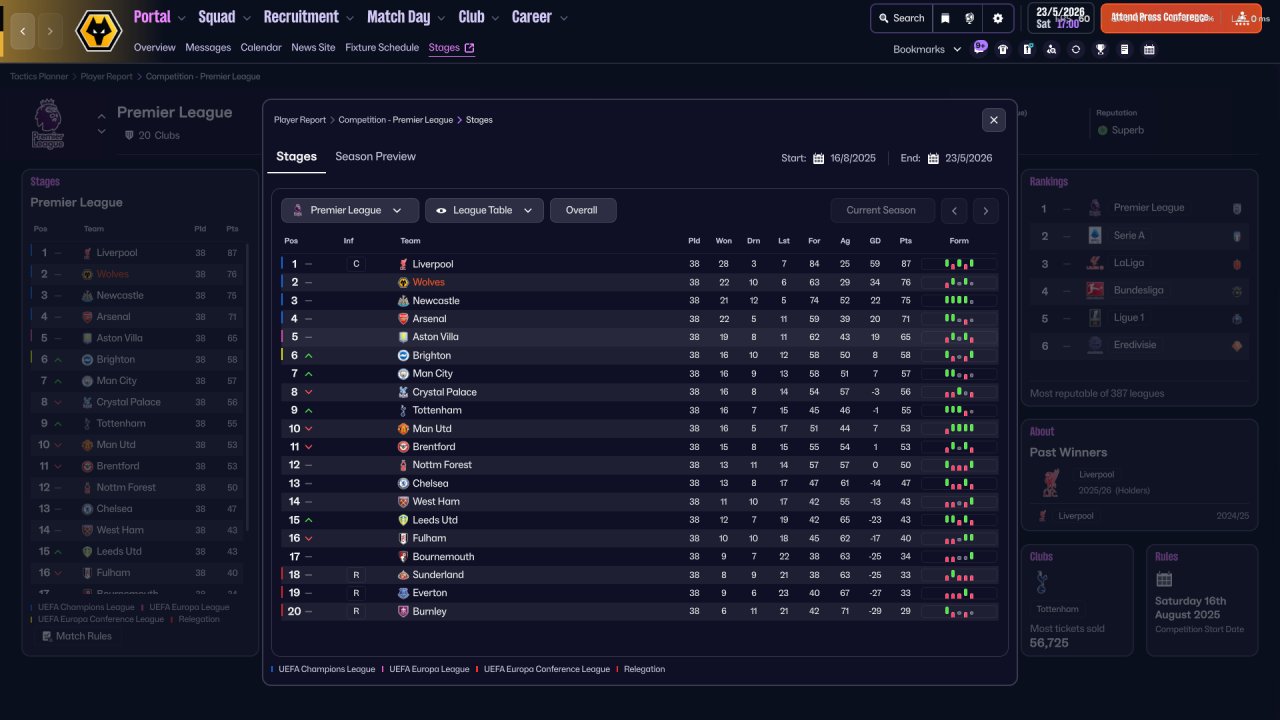
Task: Open the 9+ notifications speech bubble
Action: [x=980, y=47]
